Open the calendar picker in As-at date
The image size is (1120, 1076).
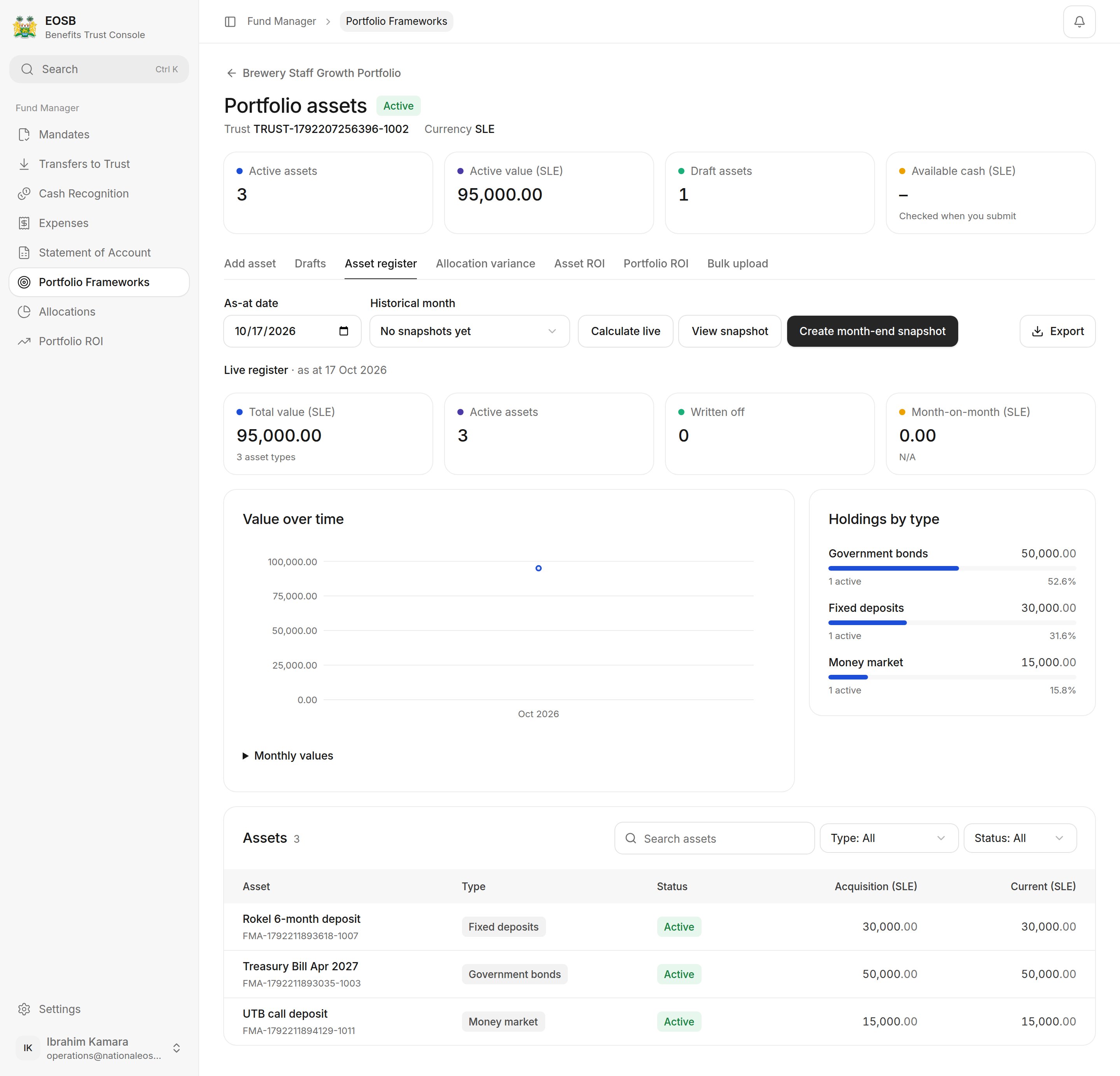coord(343,331)
